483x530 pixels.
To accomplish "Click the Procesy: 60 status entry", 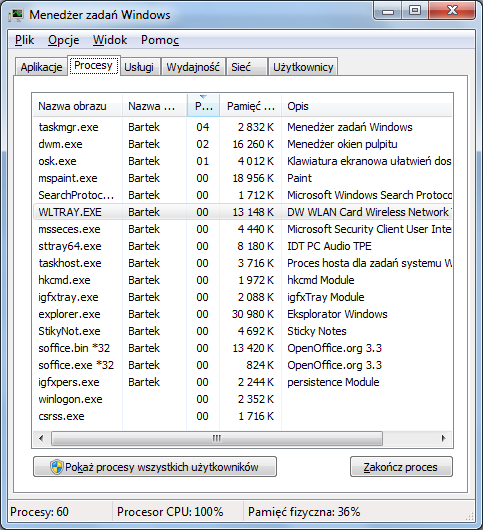I will point(39,512).
